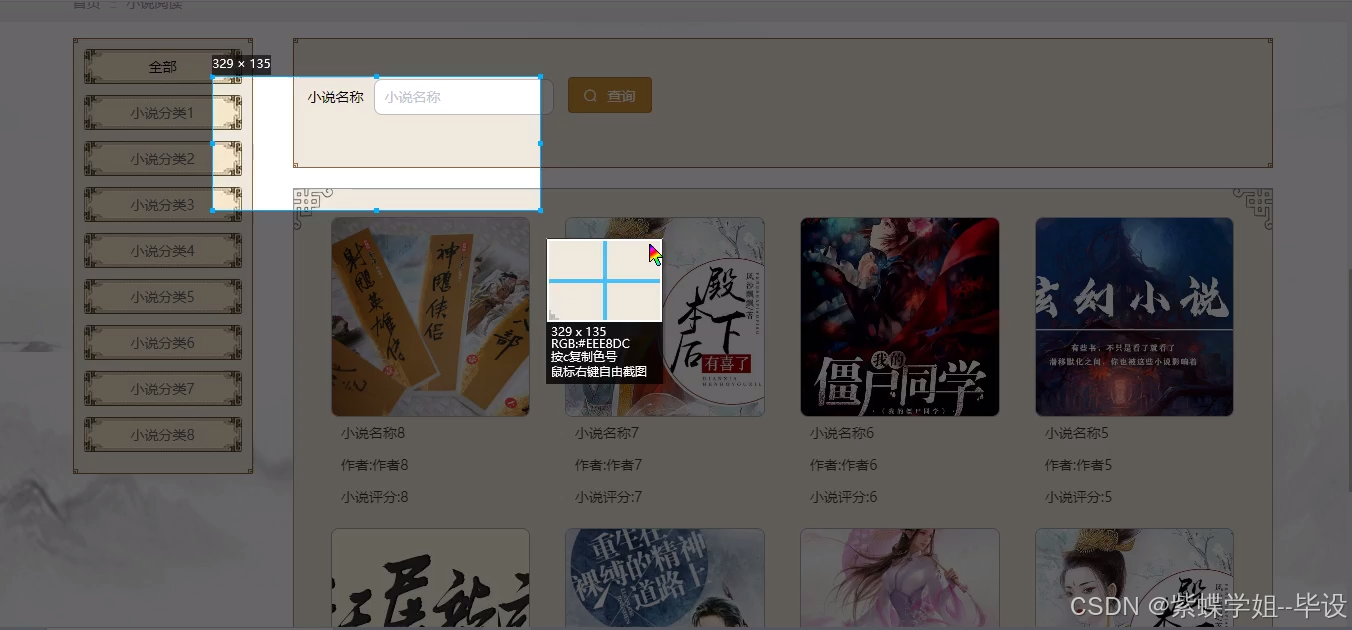Click author text 作者:作者7
The width and height of the screenshot is (1352, 630).
click(608, 465)
